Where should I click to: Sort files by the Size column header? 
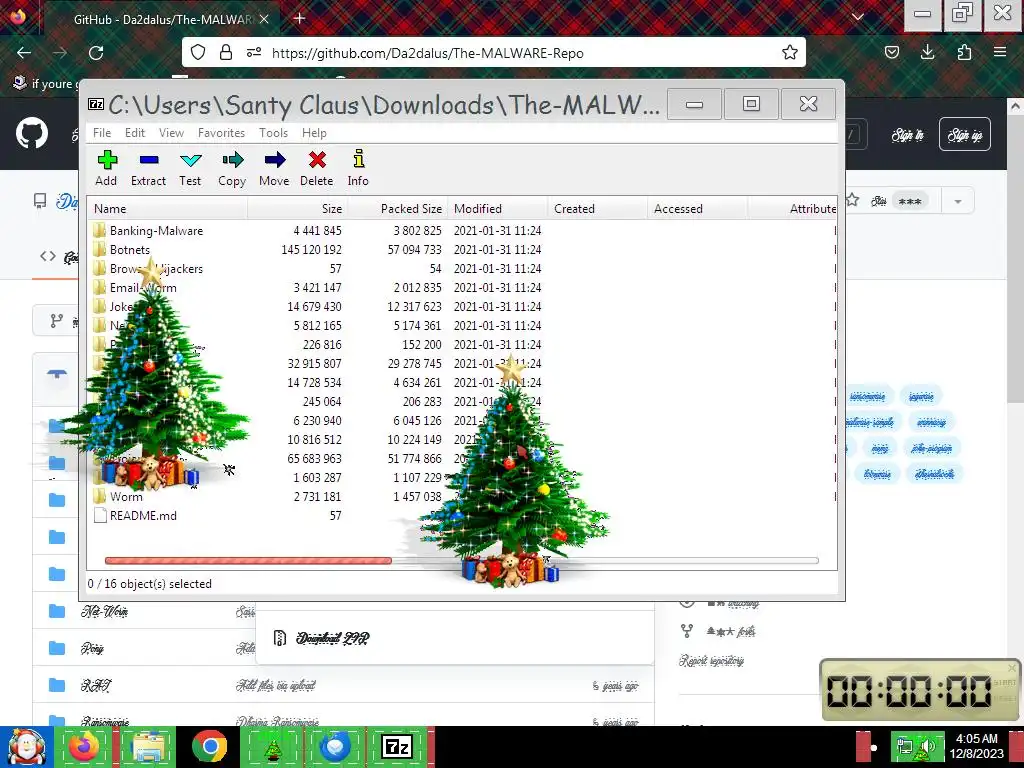click(x=298, y=208)
